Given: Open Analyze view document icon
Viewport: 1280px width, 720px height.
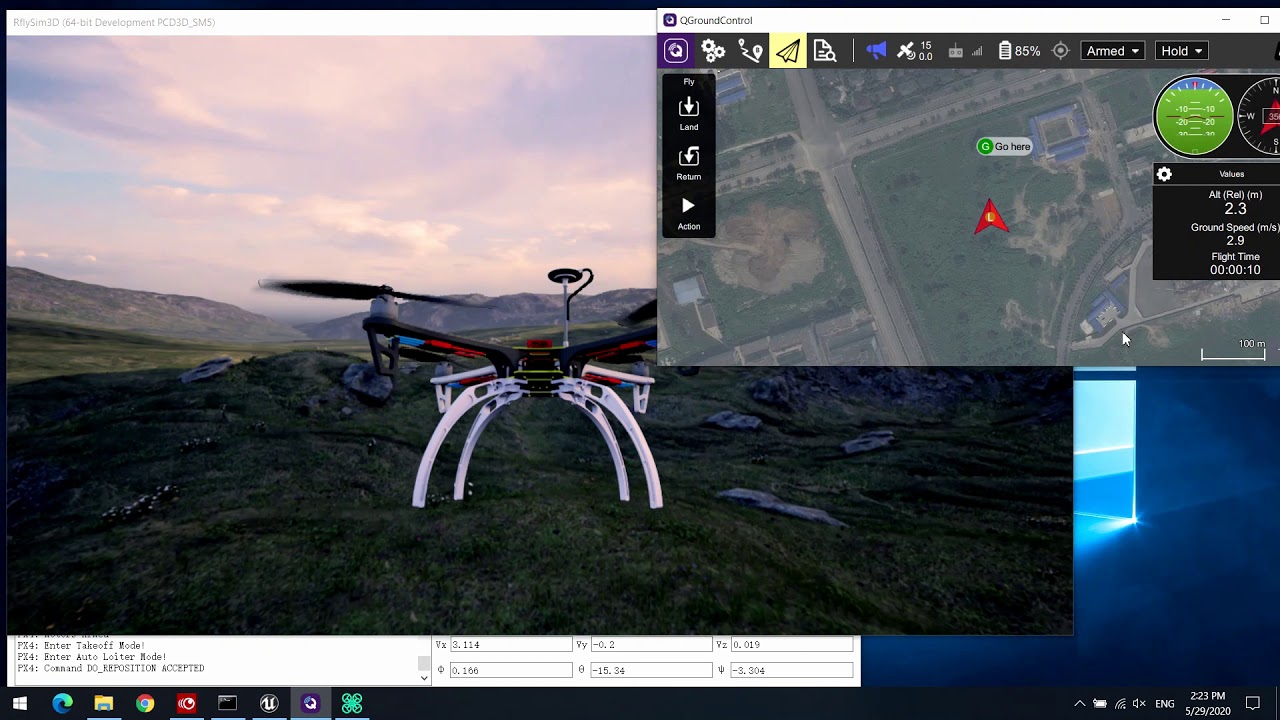Looking at the screenshot, I should (x=825, y=51).
